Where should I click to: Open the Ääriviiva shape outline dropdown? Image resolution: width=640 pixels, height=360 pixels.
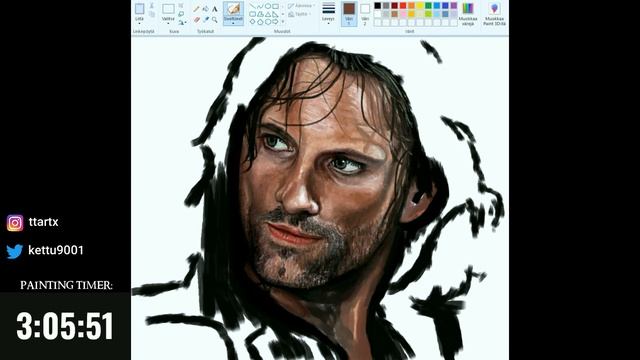pyautogui.click(x=301, y=6)
